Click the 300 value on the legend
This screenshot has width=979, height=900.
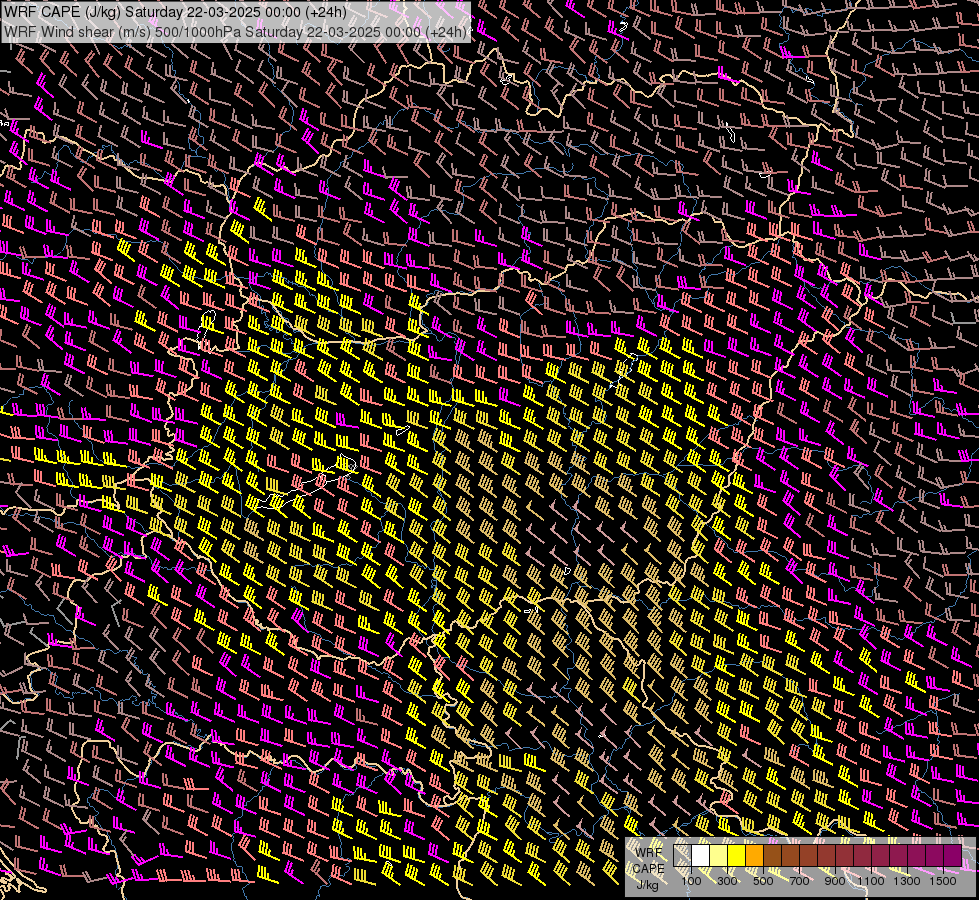tap(727, 881)
